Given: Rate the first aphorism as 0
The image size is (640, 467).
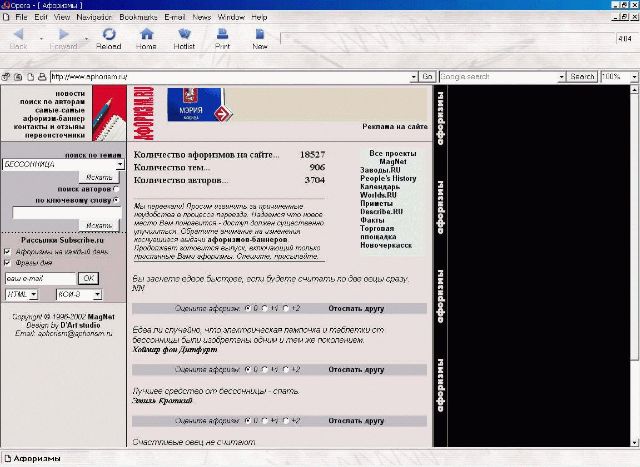Looking at the screenshot, I should pyautogui.click(x=248, y=309).
